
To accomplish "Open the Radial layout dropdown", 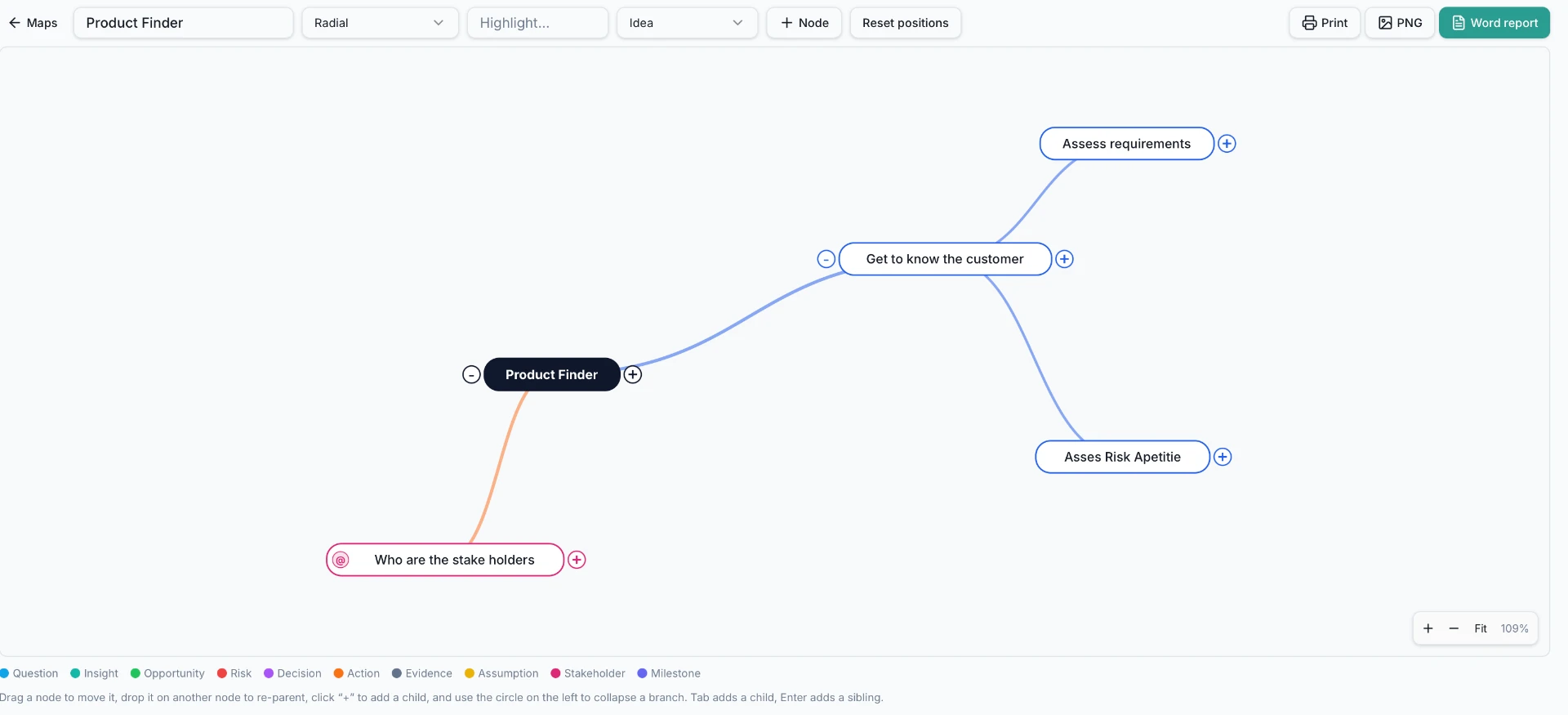I will coord(380,23).
